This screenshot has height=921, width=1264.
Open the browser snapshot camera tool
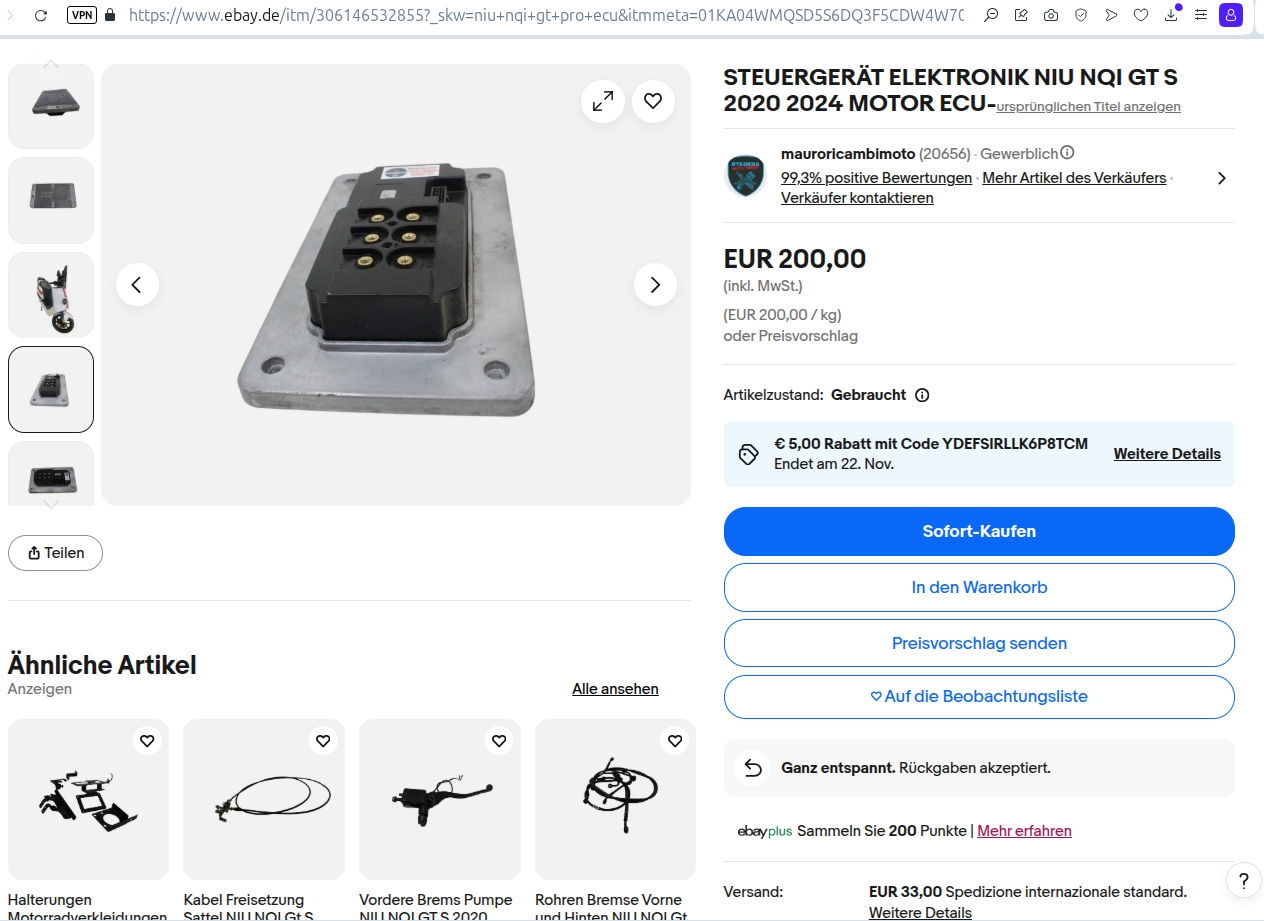(1051, 15)
